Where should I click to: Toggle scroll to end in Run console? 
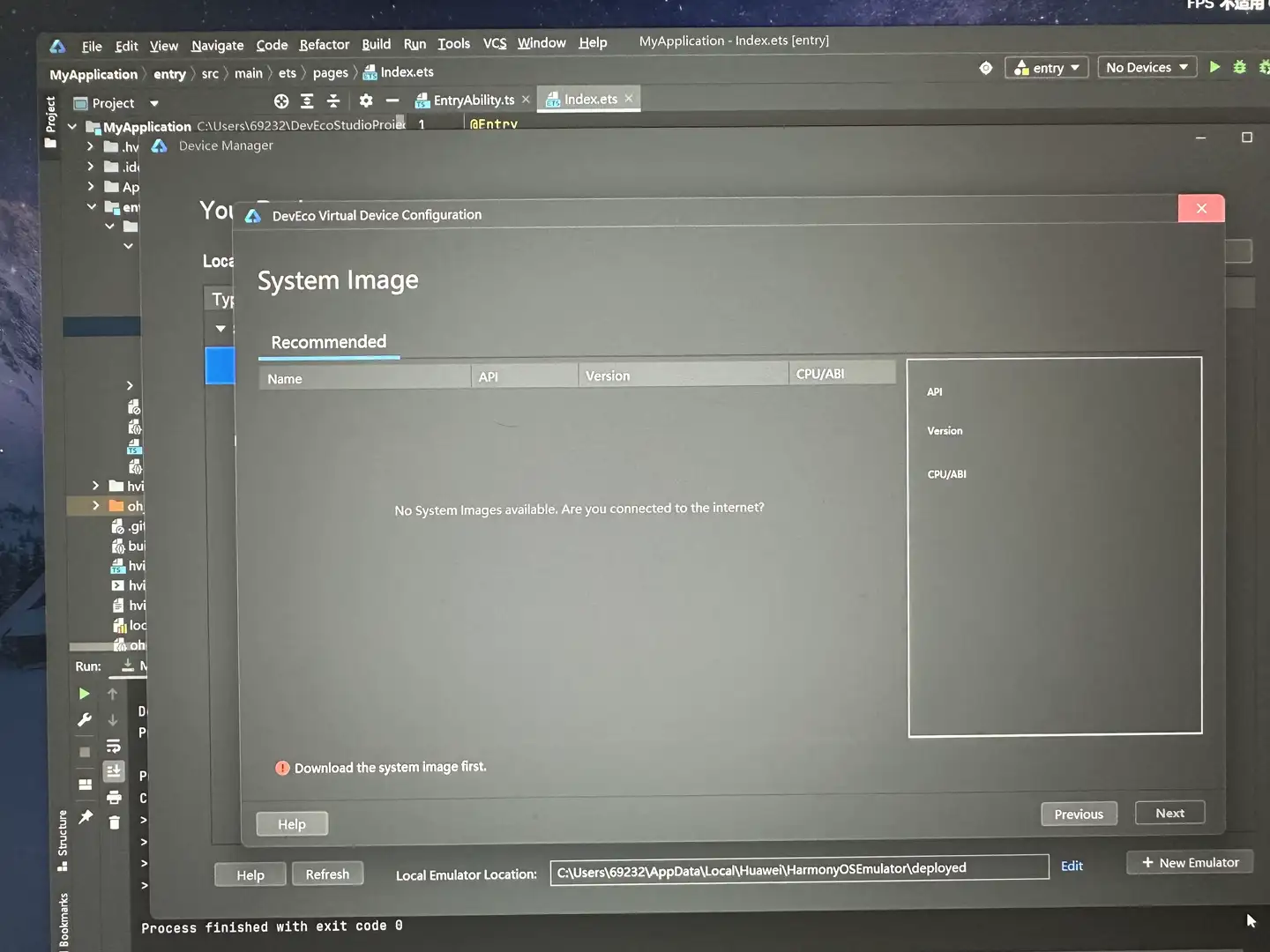[x=114, y=771]
